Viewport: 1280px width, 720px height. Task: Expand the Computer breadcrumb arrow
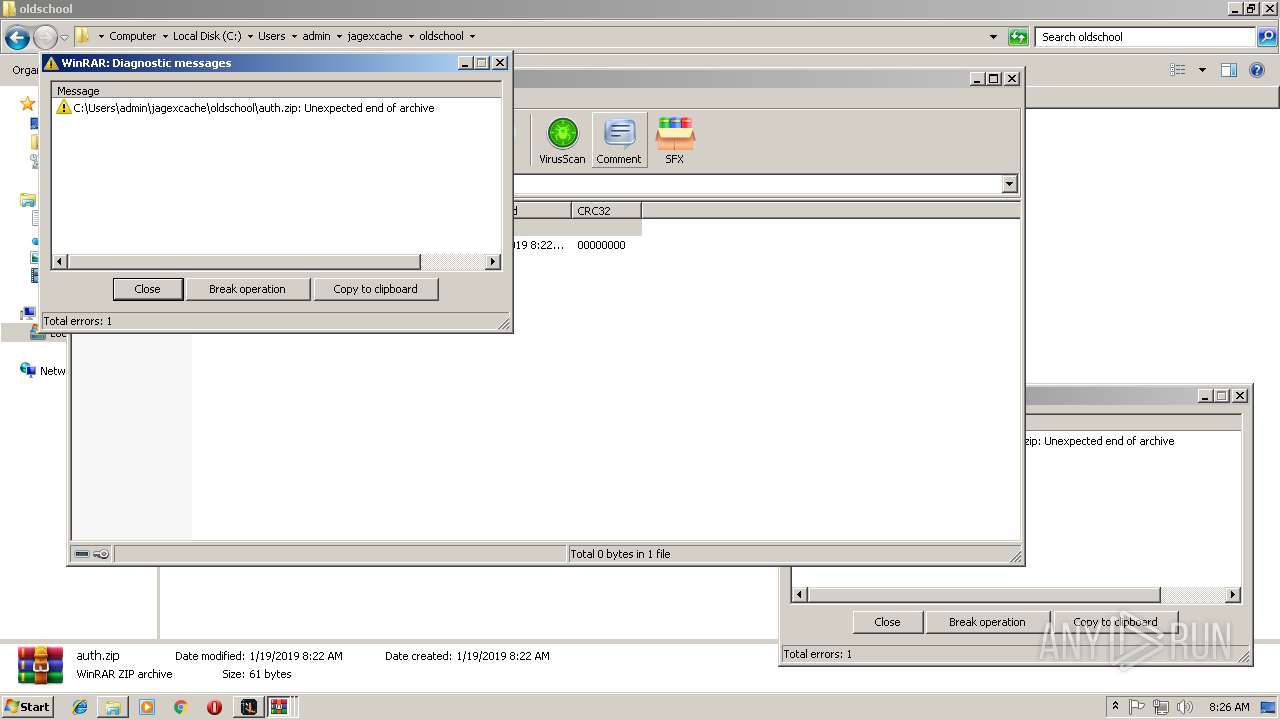point(165,37)
